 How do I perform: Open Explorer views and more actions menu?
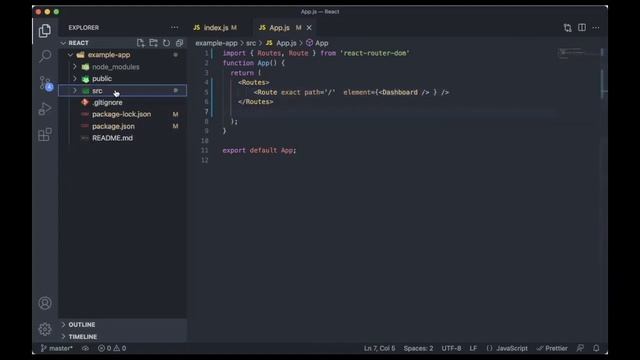point(175,28)
